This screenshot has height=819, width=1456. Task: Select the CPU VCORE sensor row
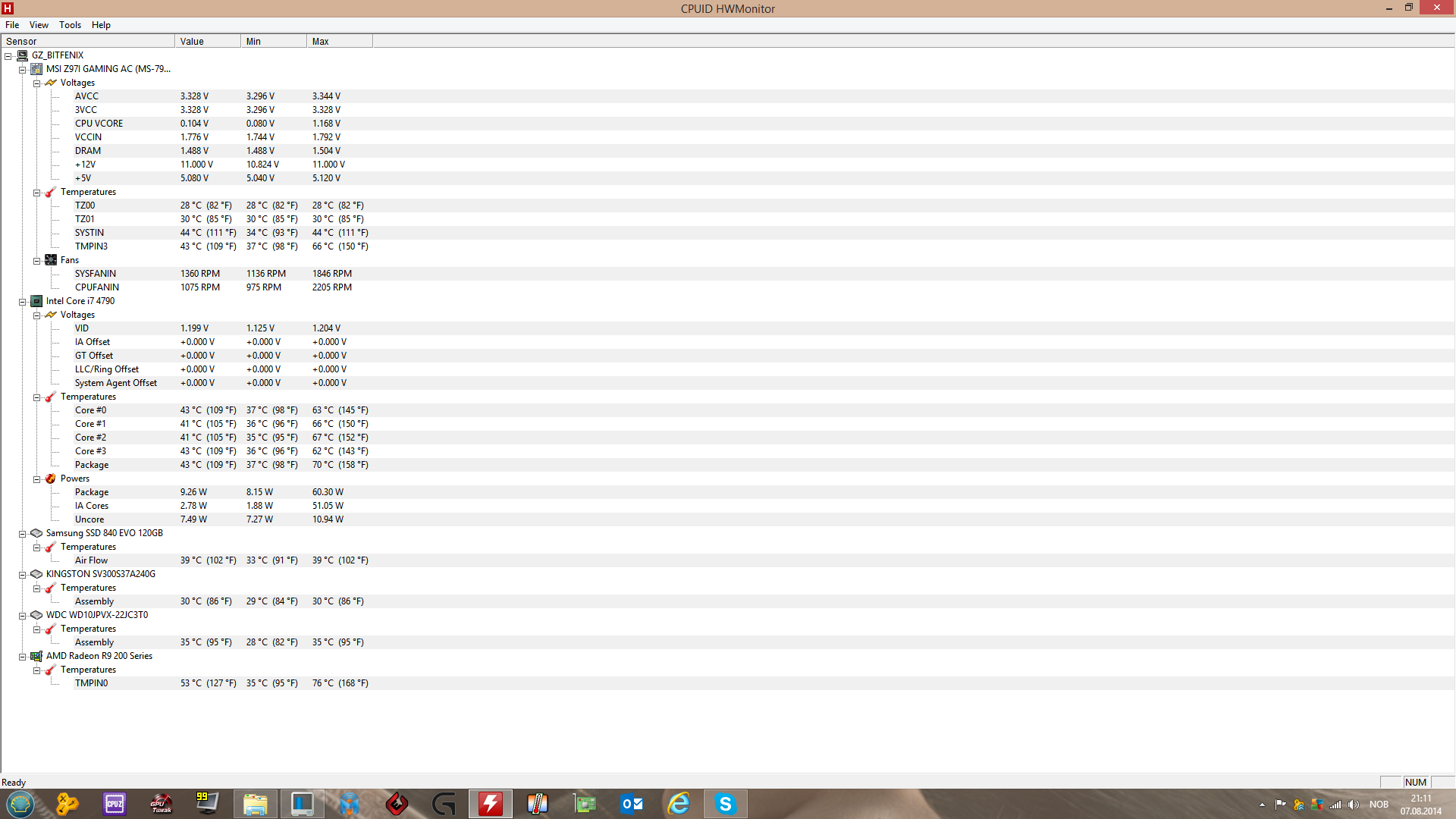(99, 124)
